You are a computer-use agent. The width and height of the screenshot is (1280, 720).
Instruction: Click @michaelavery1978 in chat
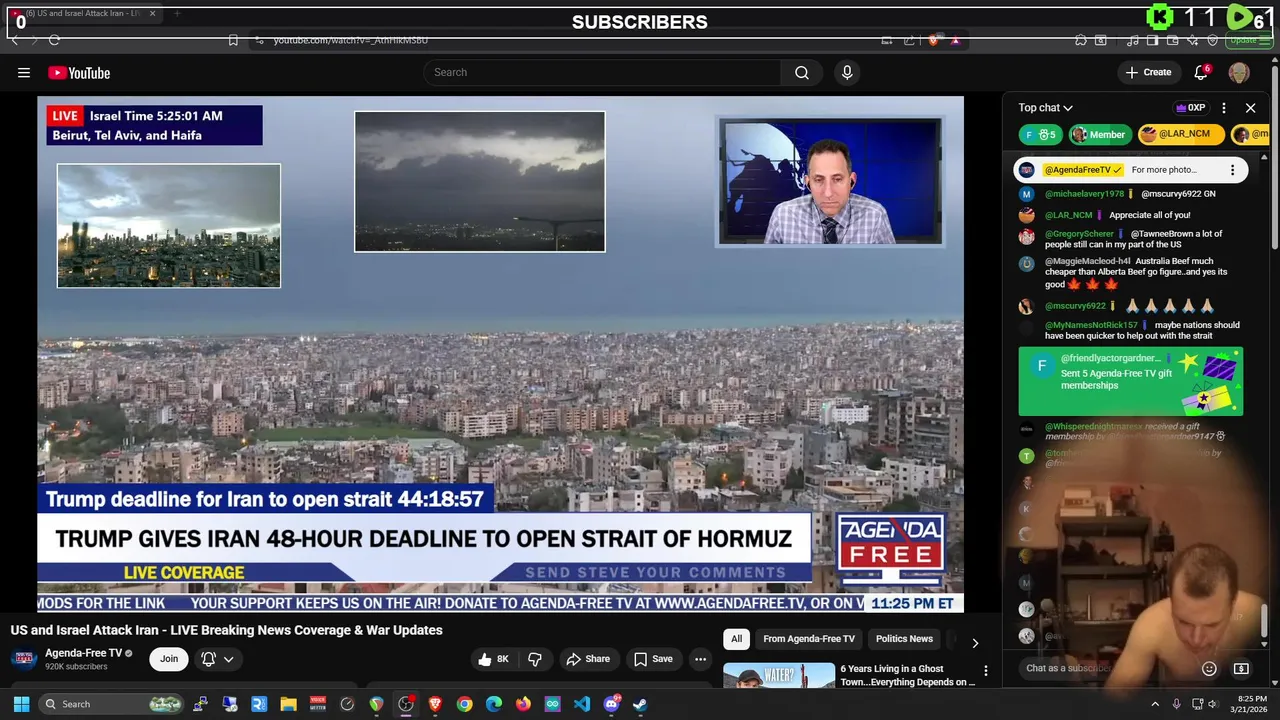tap(1084, 194)
